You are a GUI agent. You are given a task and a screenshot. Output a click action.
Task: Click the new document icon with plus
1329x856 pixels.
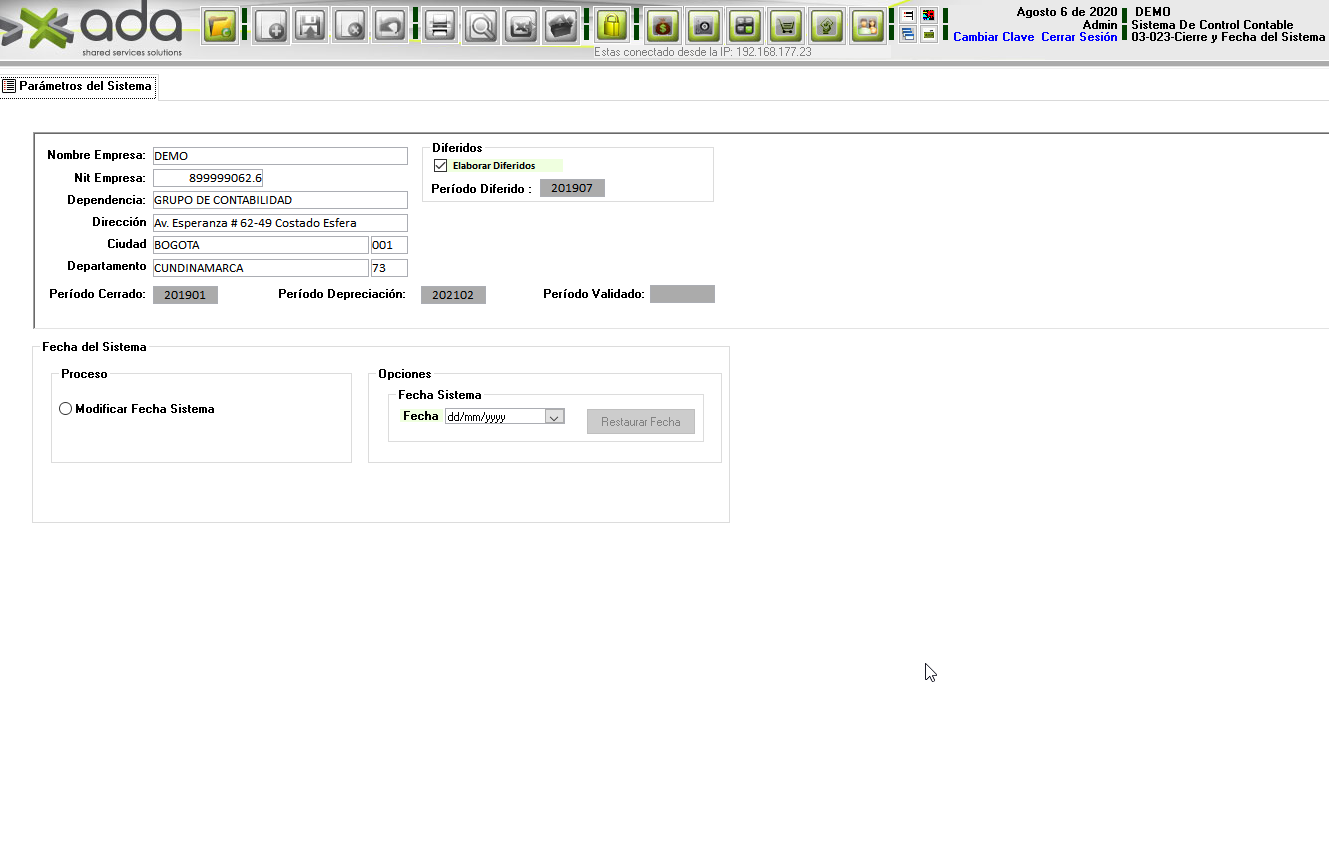[270, 26]
